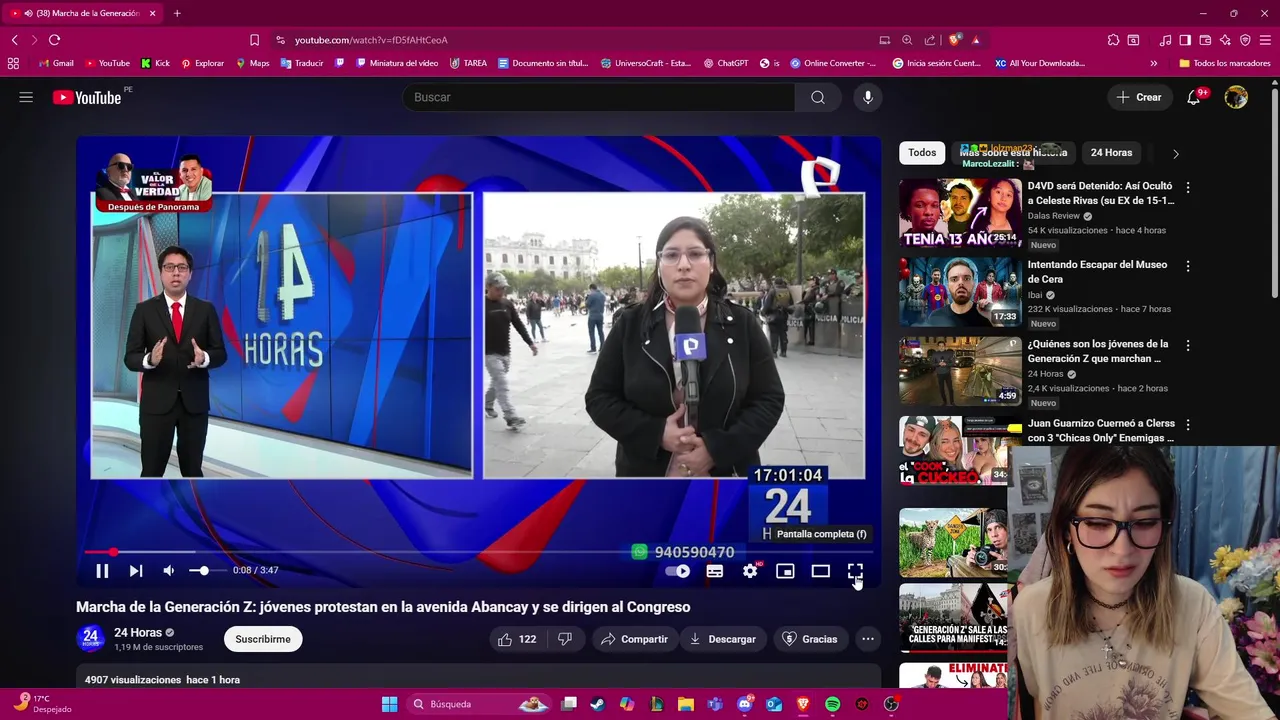Enter full screen with Pantalla completa icon

pyautogui.click(x=855, y=571)
